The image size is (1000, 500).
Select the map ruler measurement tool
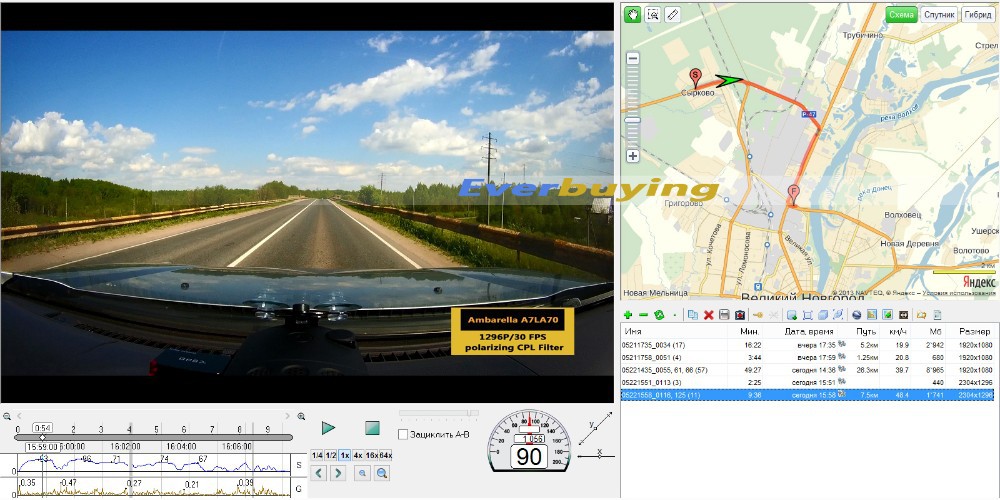672,14
